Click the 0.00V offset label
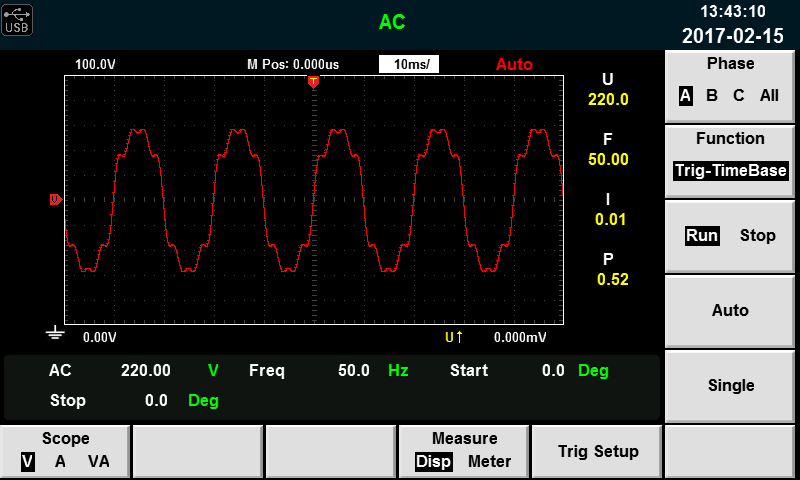This screenshot has width=800, height=480. pyautogui.click(x=99, y=338)
